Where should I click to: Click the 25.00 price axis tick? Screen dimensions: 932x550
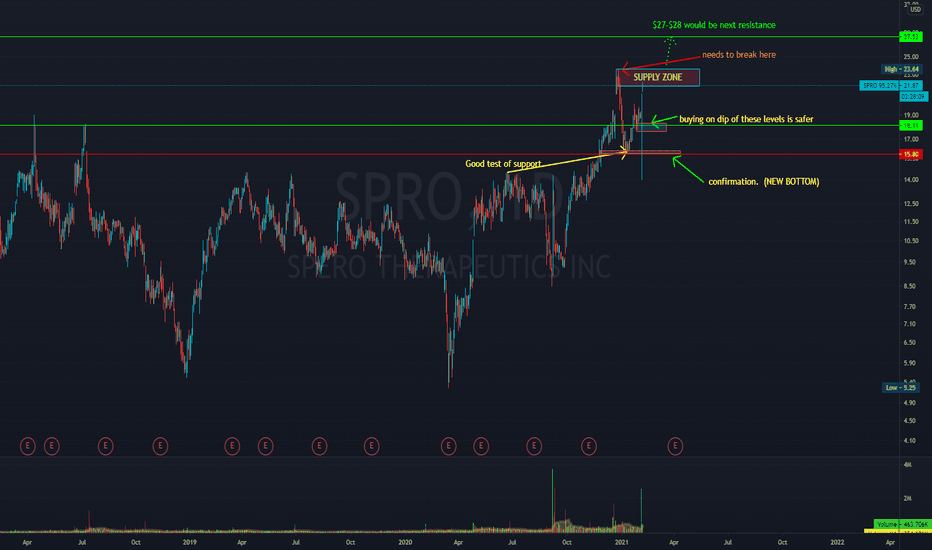(911, 57)
